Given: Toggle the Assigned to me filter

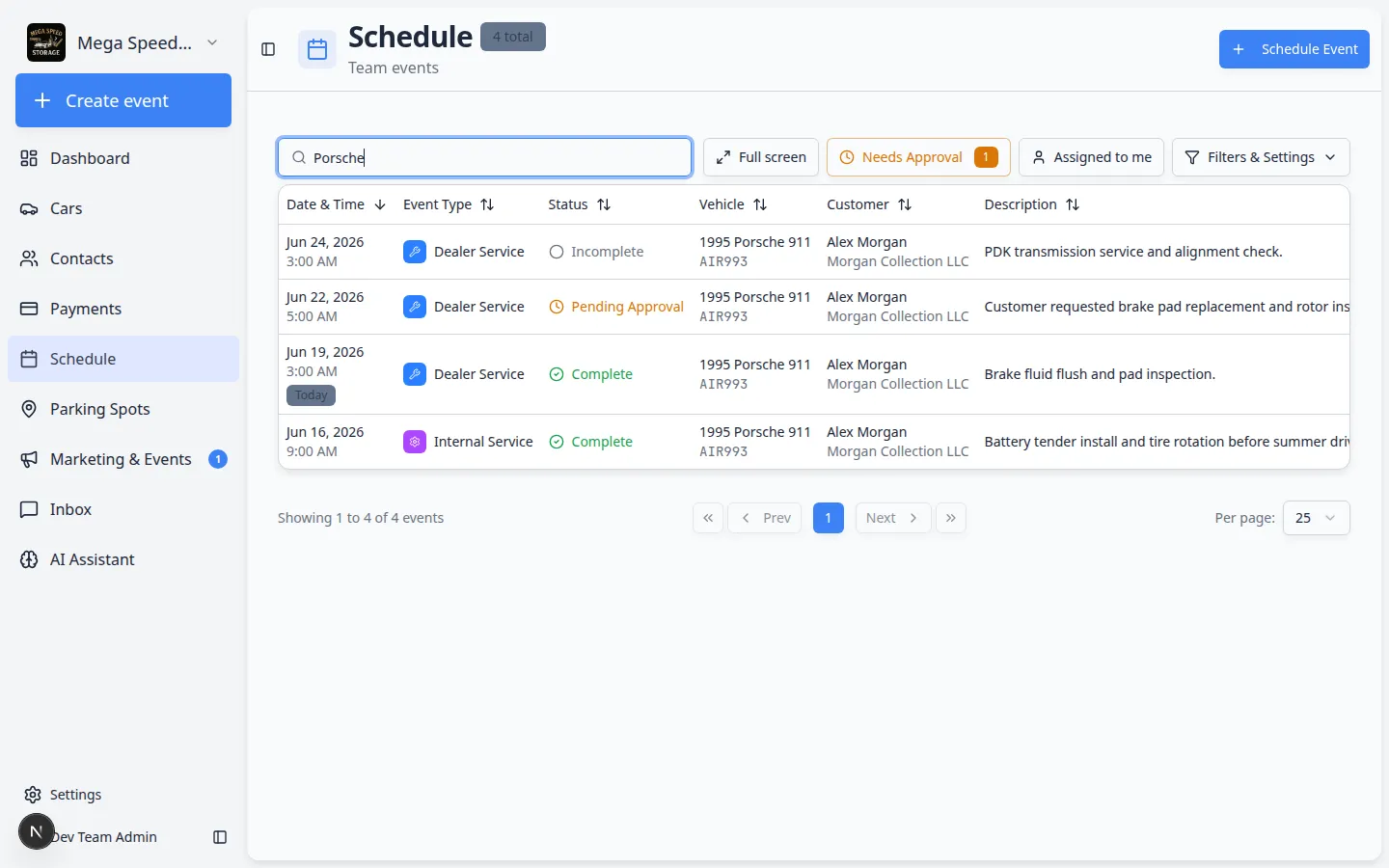Looking at the screenshot, I should (x=1092, y=157).
